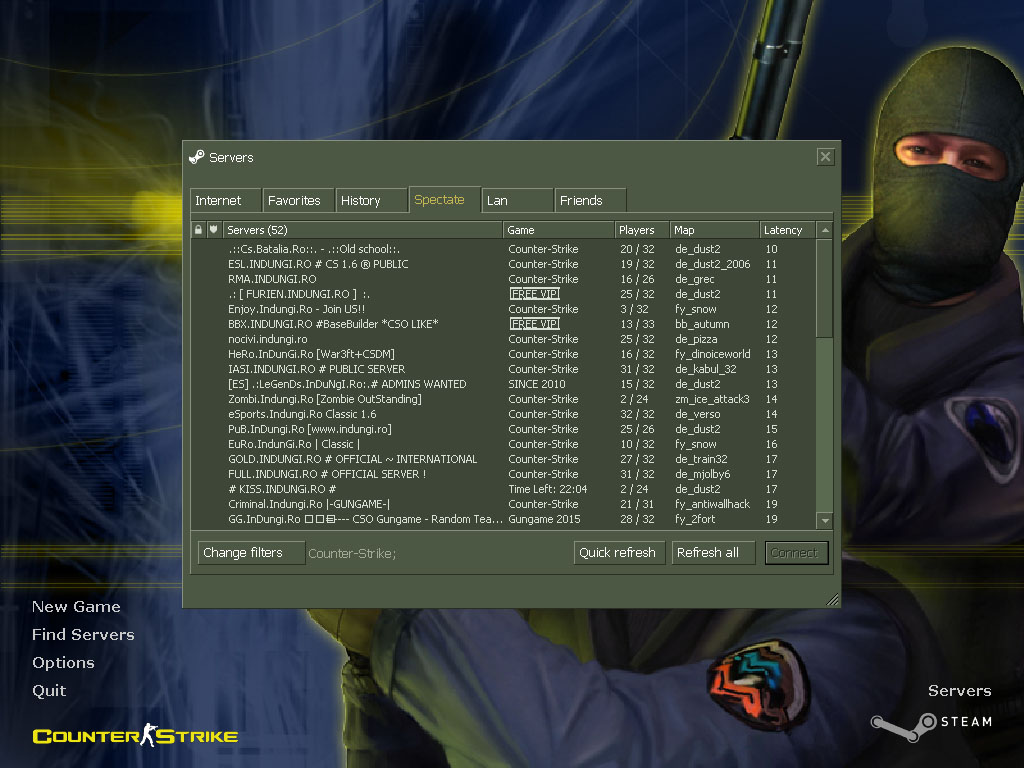The height and width of the screenshot is (768, 1024).
Task: Click the server list scrollbar thumb
Action: (x=825, y=289)
